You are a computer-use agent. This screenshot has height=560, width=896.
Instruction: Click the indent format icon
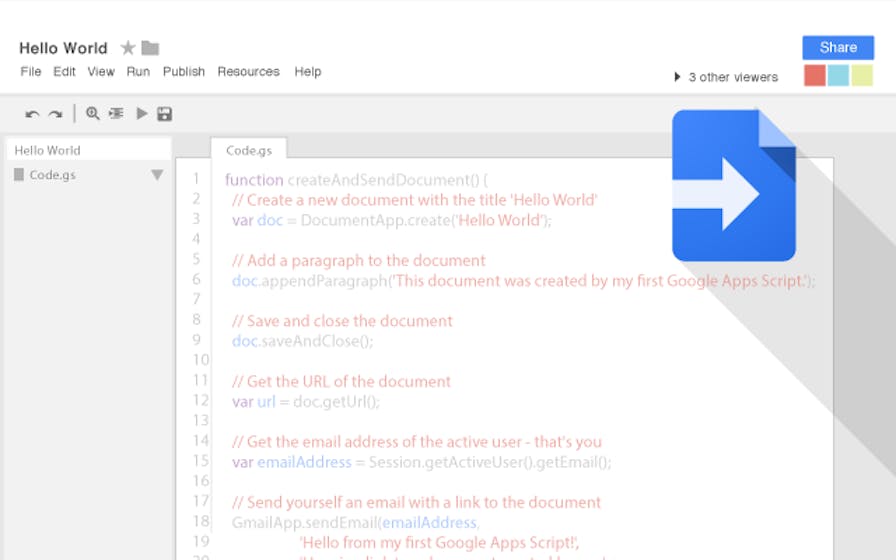[117, 114]
